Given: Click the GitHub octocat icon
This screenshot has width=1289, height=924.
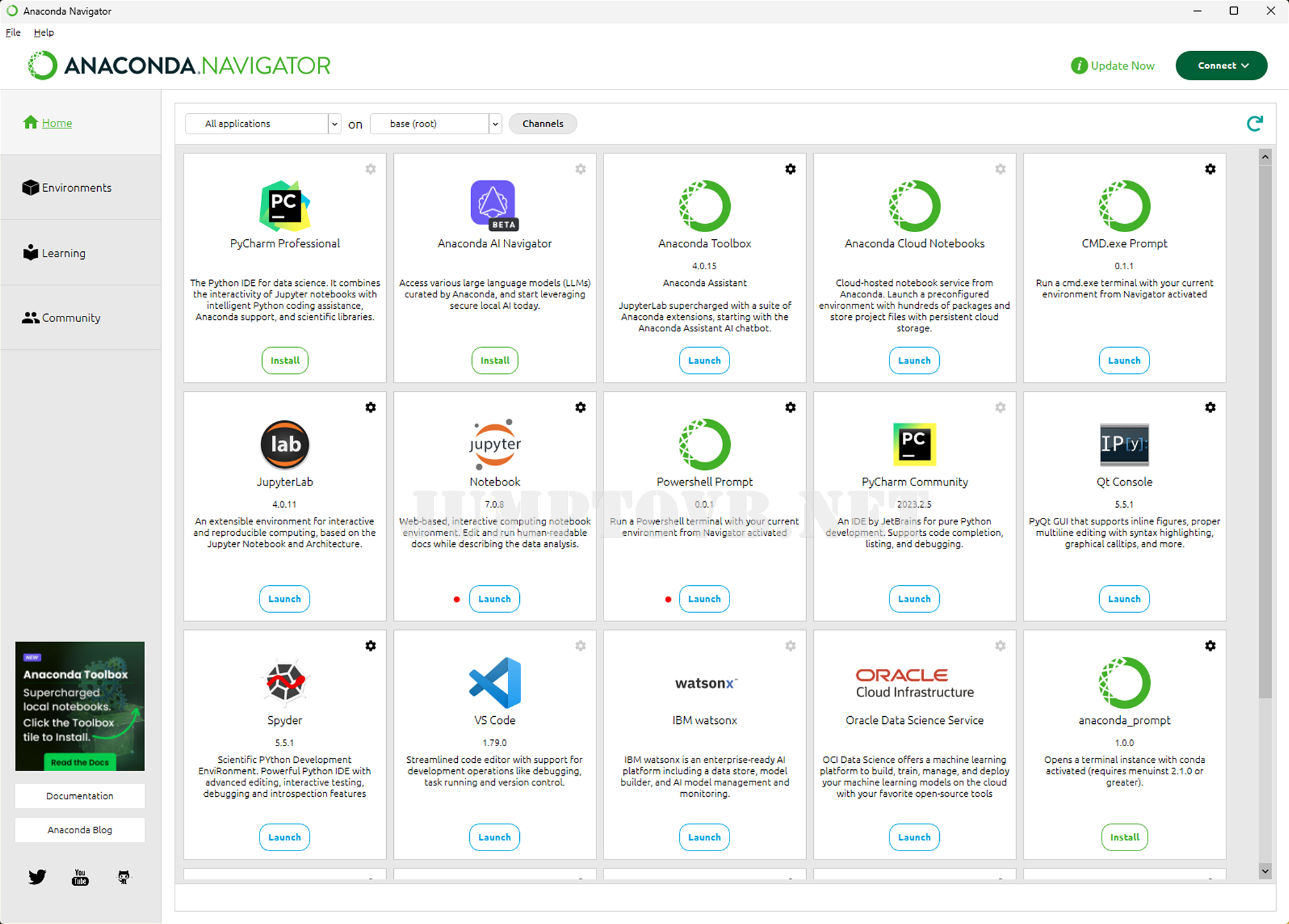Looking at the screenshot, I should pyautogui.click(x=123, y=877).
